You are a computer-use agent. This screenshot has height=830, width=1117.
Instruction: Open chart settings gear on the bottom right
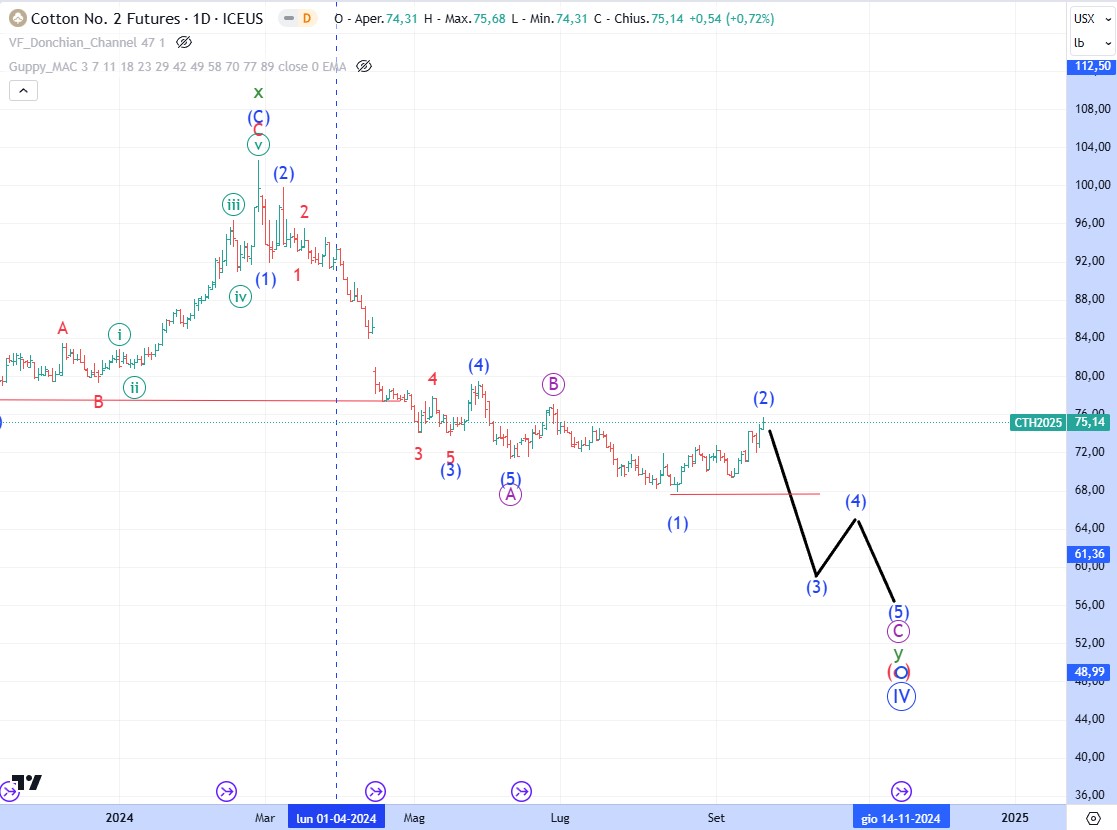[x=1093, y=818]
